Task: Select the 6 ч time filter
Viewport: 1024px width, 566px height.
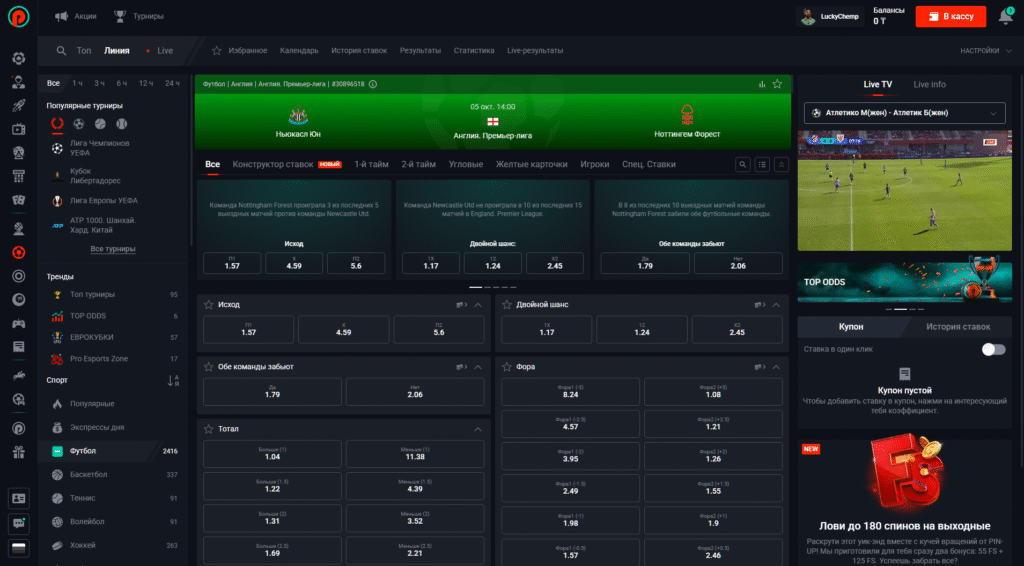Action: pyautogui.click(x=121, y=84)
